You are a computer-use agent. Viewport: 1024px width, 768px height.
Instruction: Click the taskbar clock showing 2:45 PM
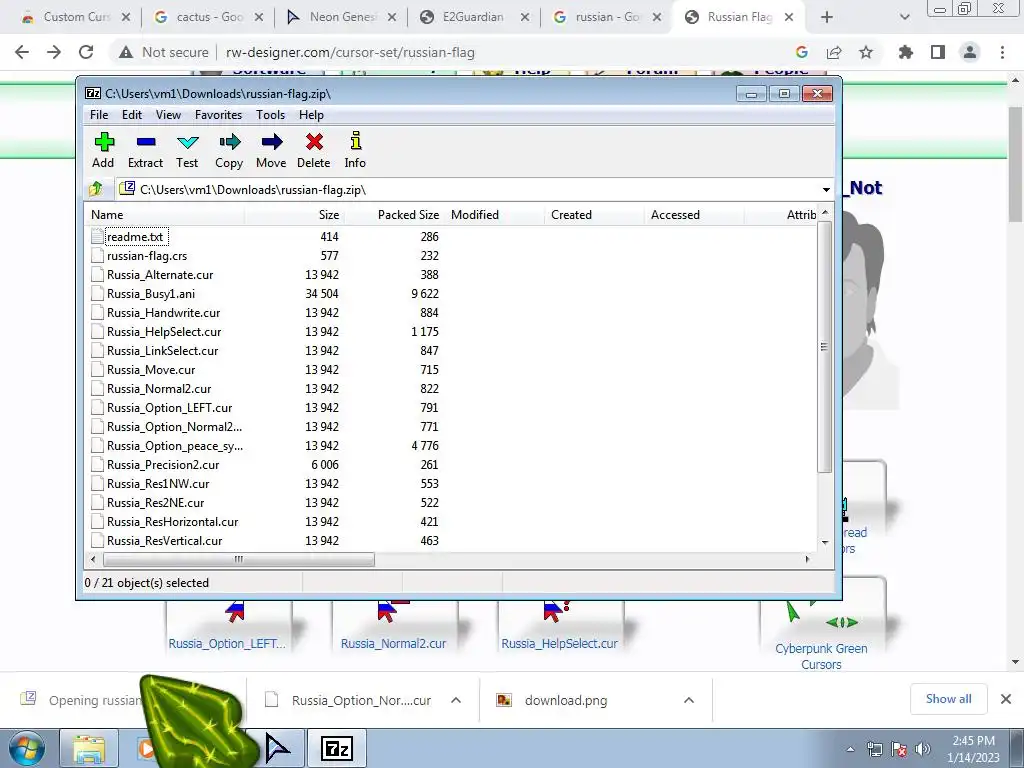click(973, 749)
